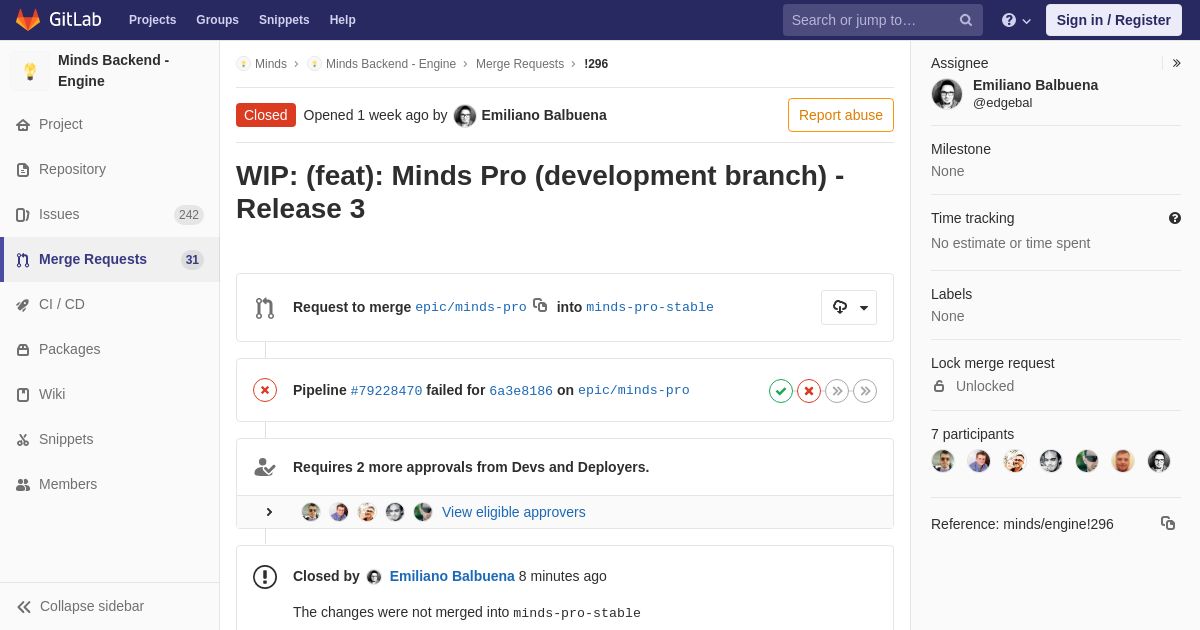Click the Closed status badge
This screenshot has height=630, width=1200.
click(x=266, y=115)
